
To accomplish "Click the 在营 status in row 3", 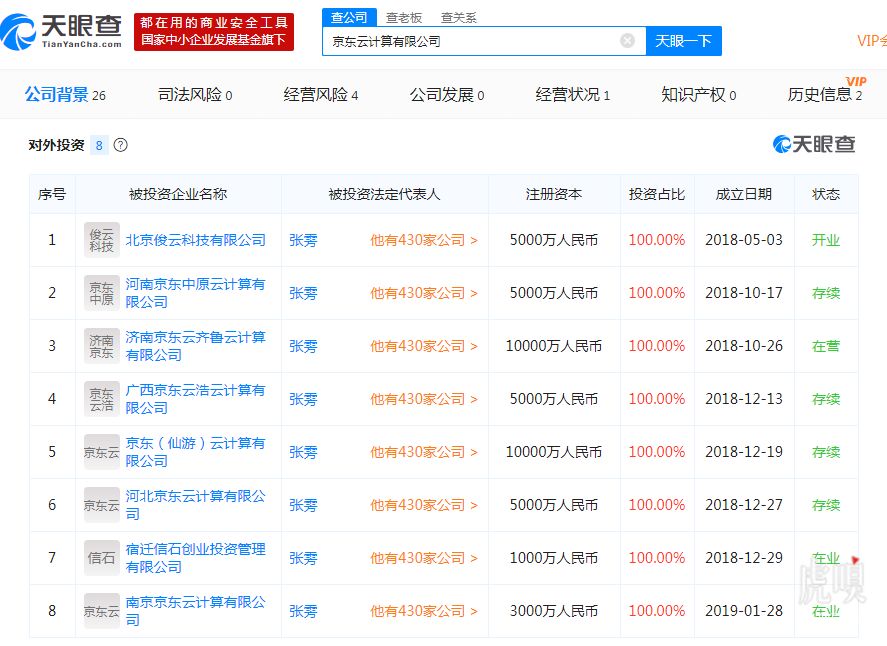I will pyautogui.click(x=826, y=346).
